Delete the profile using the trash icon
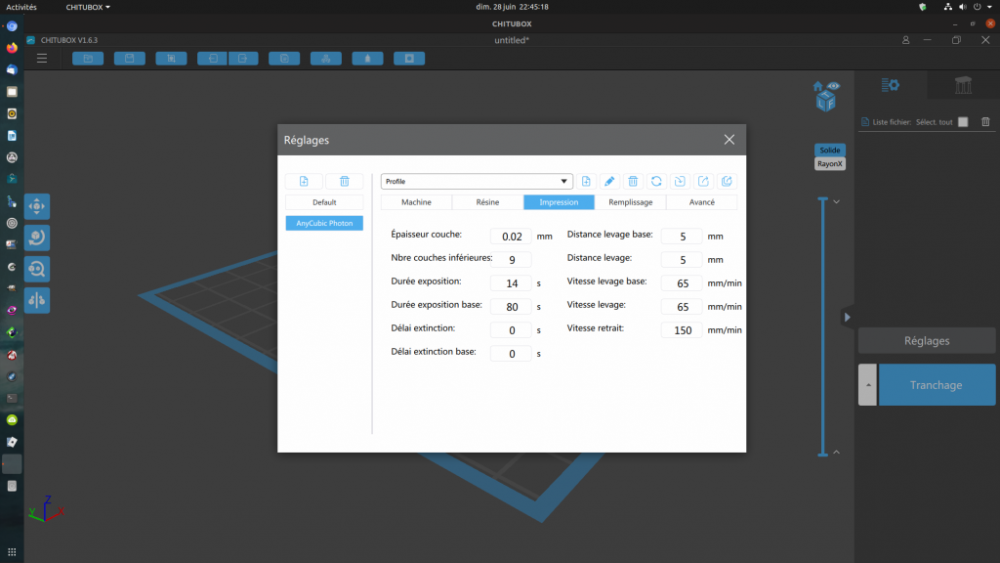This screenshot has height=563, width=1000. tap(633, 182)
